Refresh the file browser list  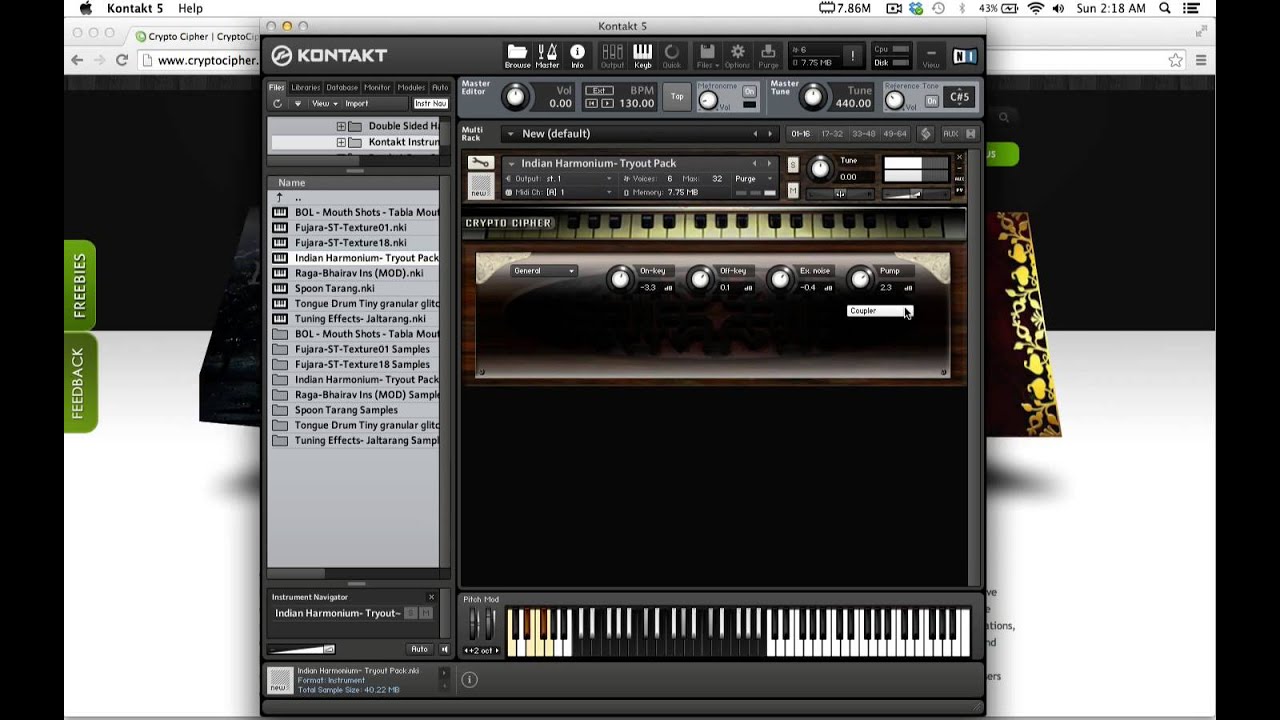click(x=277, y=104)
